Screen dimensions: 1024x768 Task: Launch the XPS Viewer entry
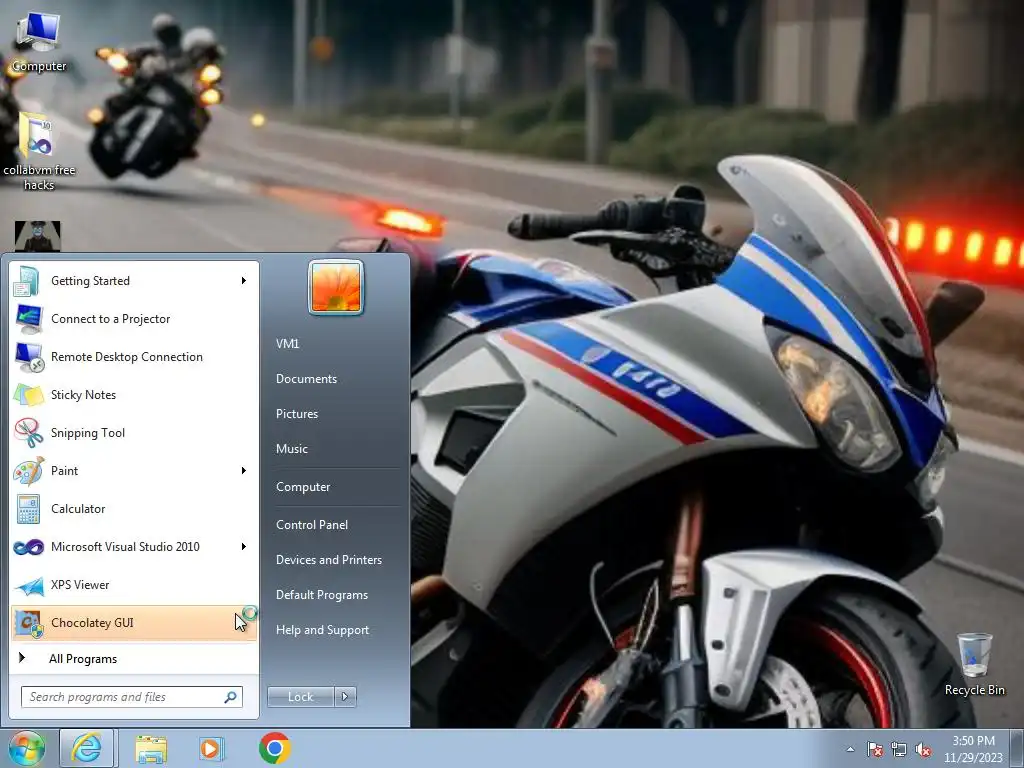pyautogui.click(x=134, y=584)
